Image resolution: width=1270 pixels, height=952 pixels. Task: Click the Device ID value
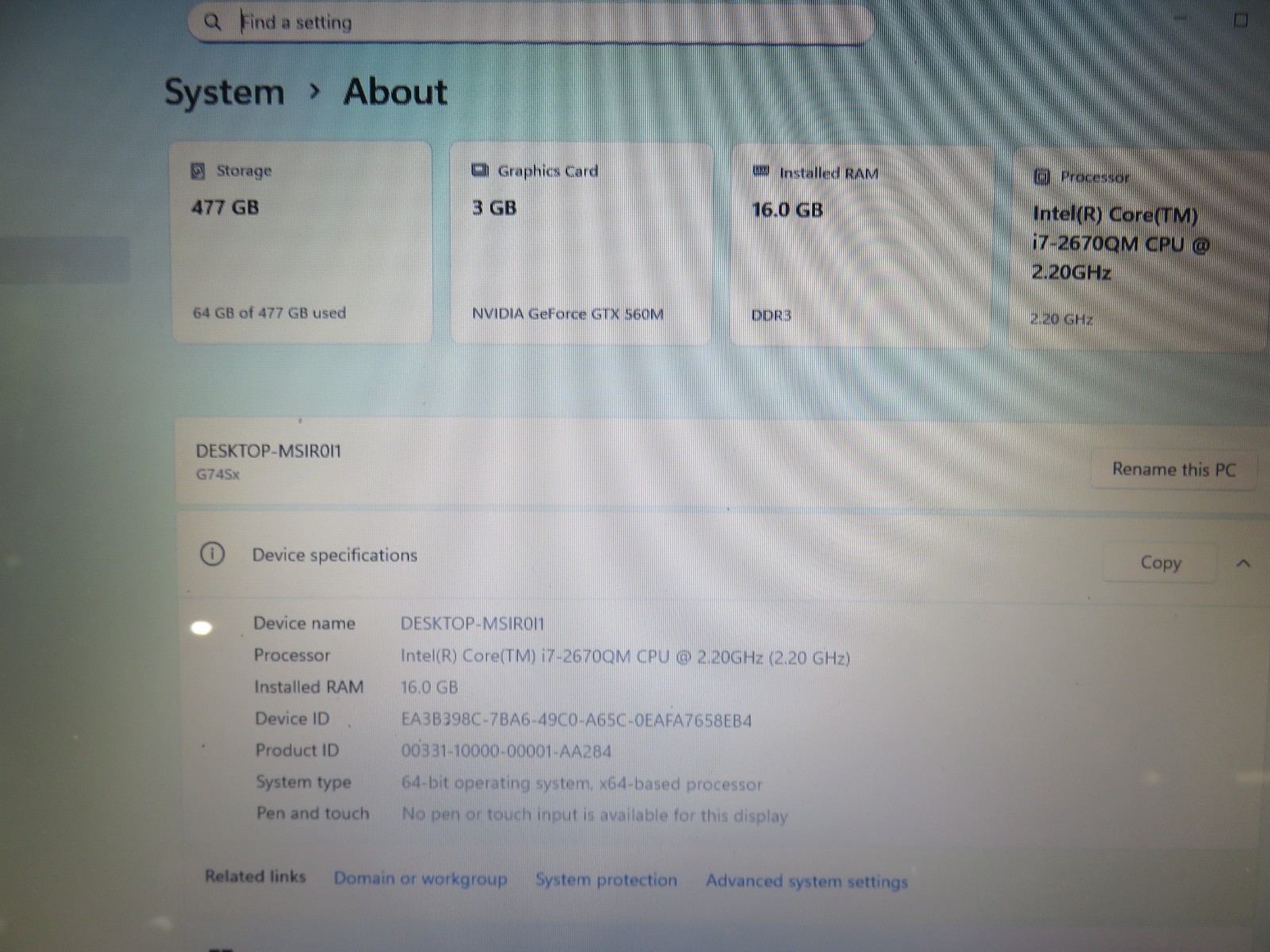point(576,720)
